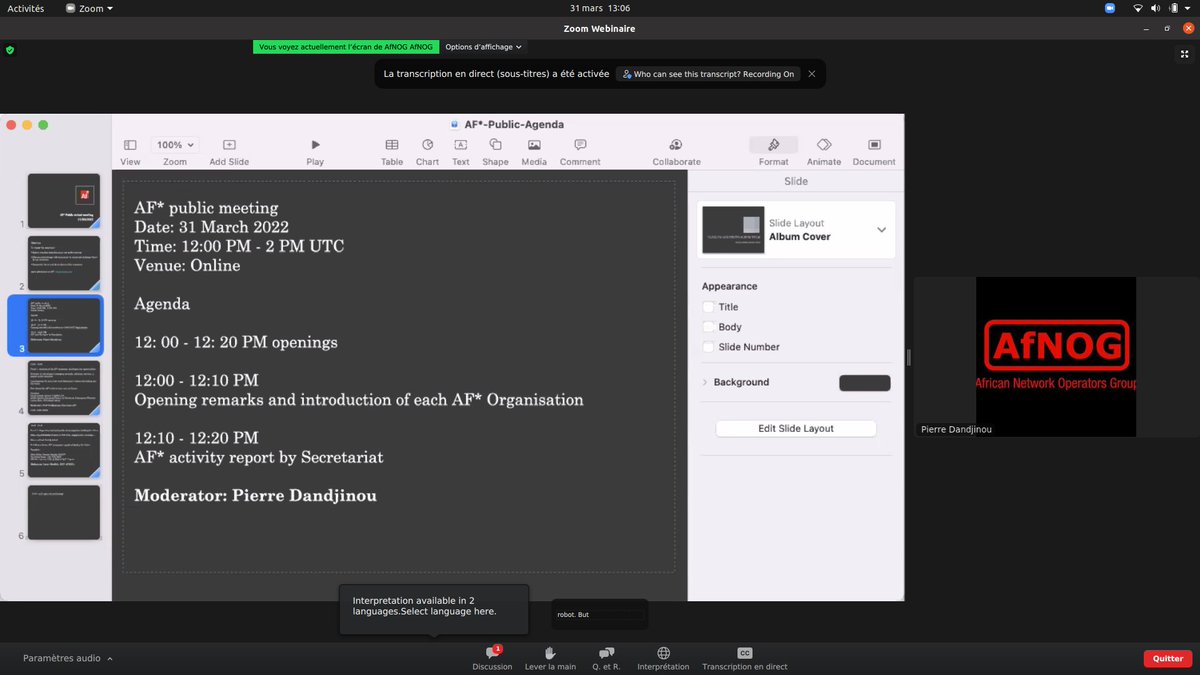Image resolution: width=1200 pixels, height=675 pixels.
Task: Click the AF*-Public-Agenda document title
Action: (514, 125)
